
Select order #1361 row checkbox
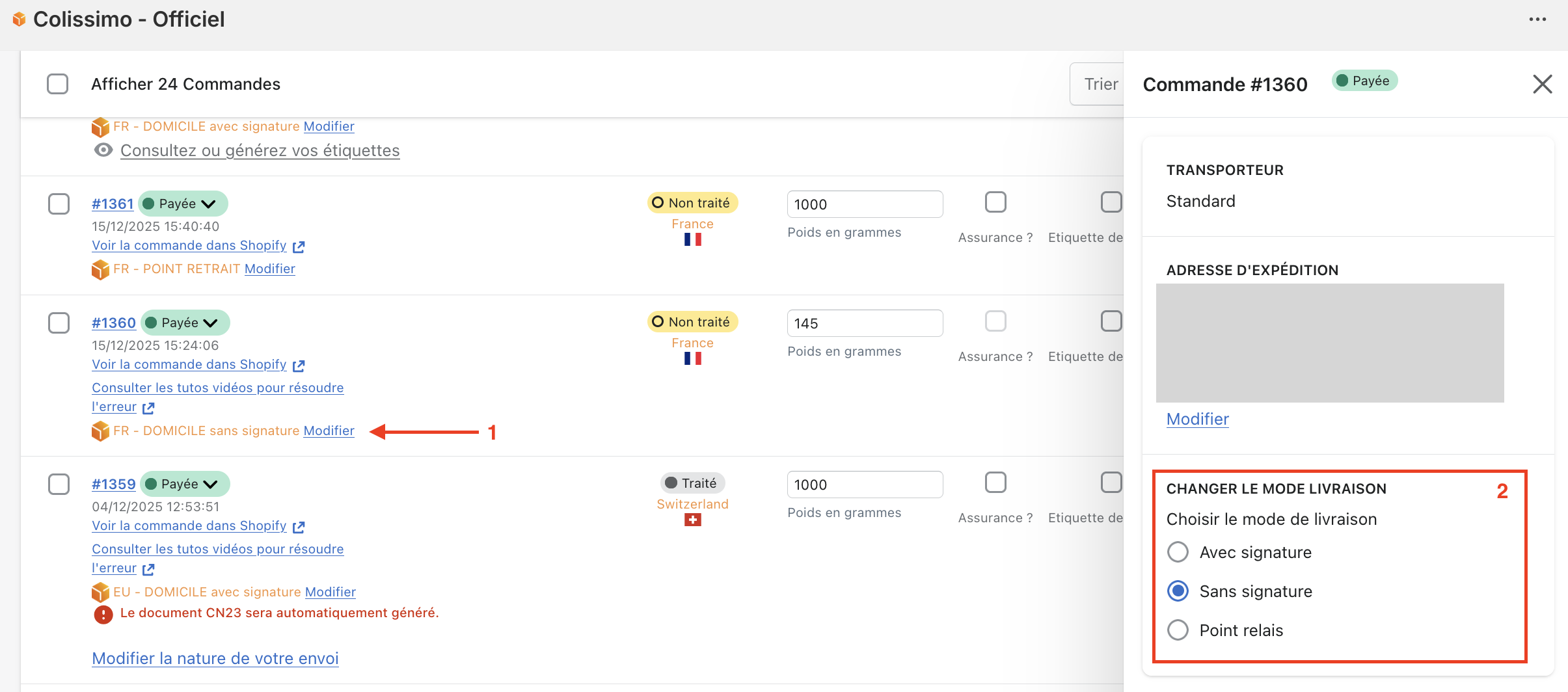tap(59, 204)
